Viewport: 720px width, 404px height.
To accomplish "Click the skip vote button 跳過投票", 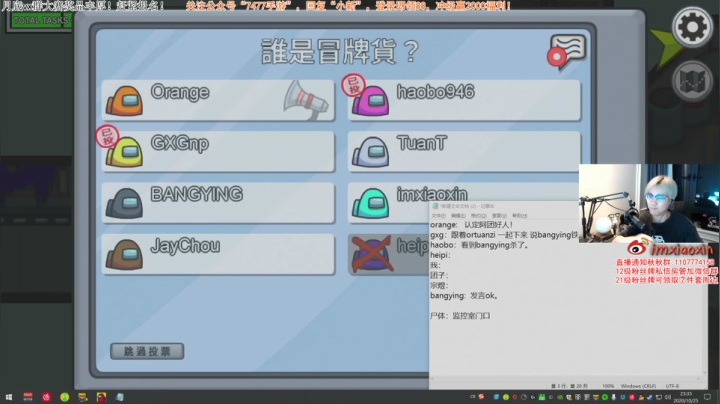I will tap(147, 352).
